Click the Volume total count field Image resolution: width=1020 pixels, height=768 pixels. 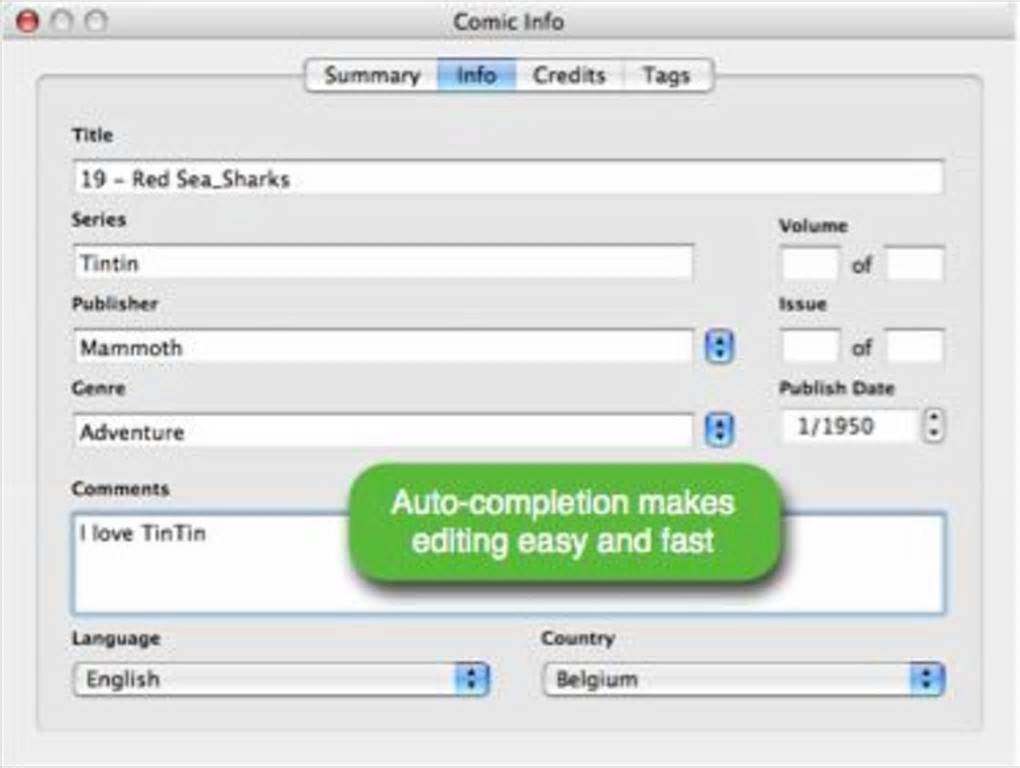914,265
